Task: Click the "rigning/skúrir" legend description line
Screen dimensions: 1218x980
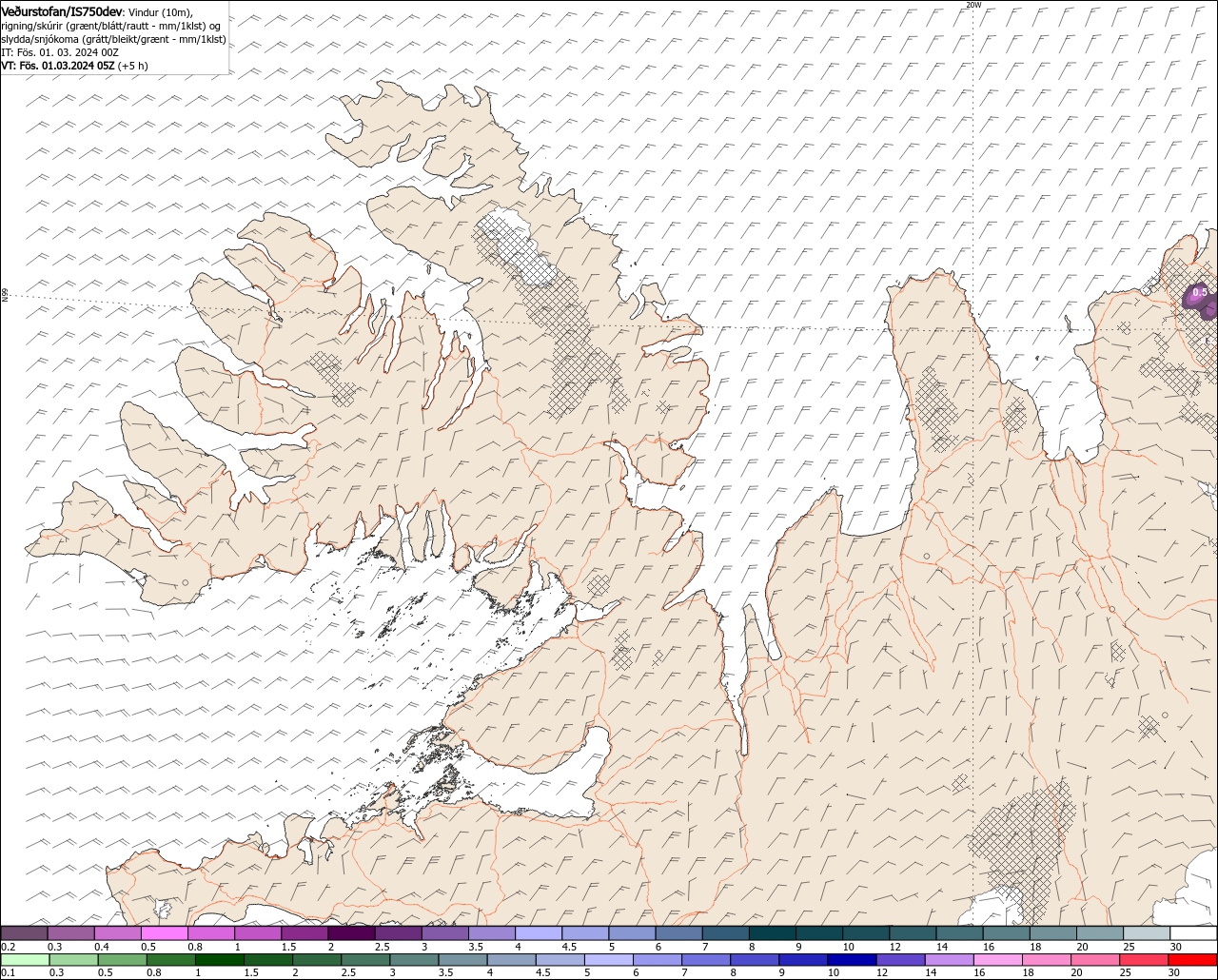Action: click(x=111, y=26)
